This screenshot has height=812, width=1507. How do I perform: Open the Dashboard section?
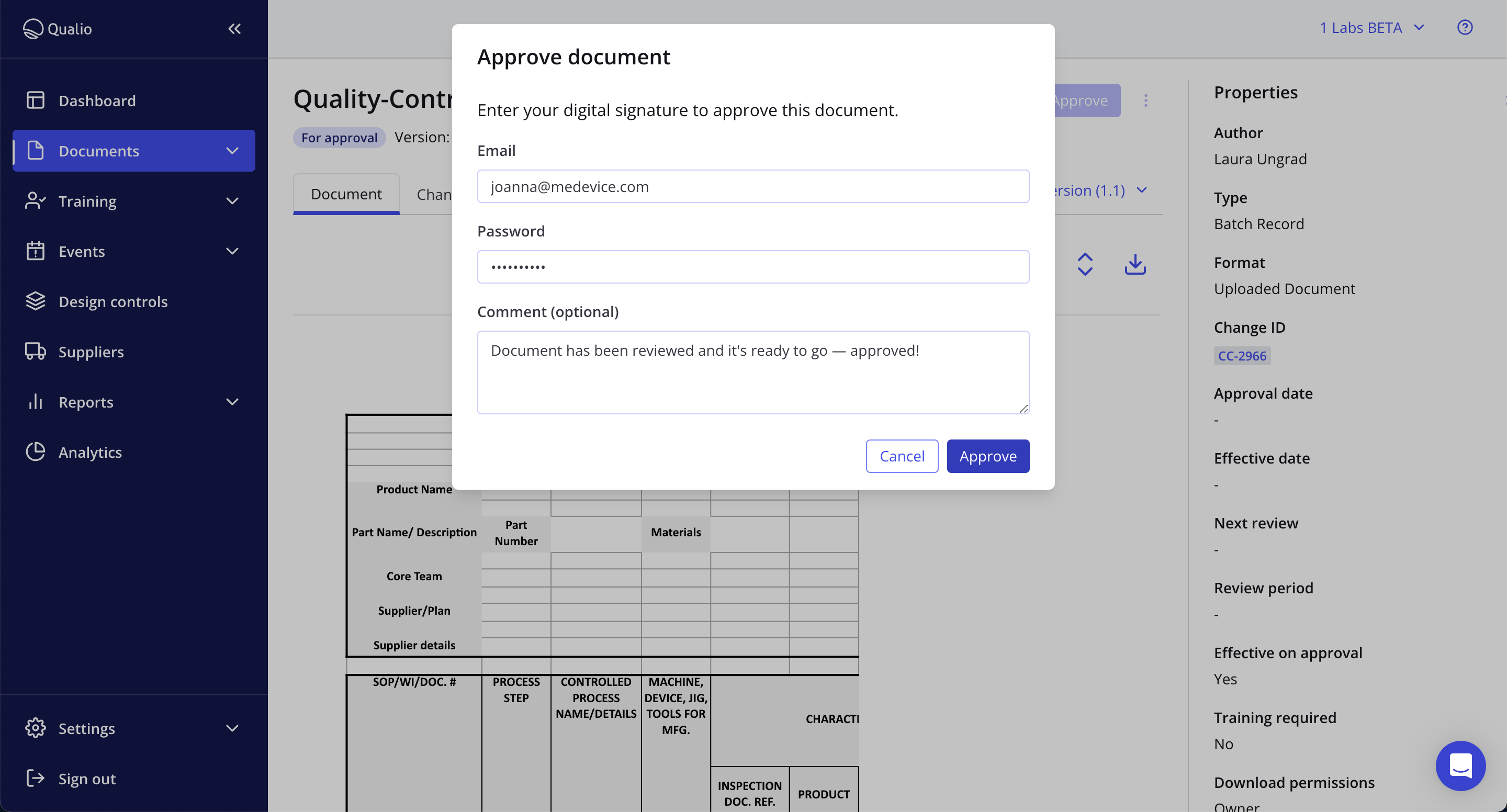(96, 100)
